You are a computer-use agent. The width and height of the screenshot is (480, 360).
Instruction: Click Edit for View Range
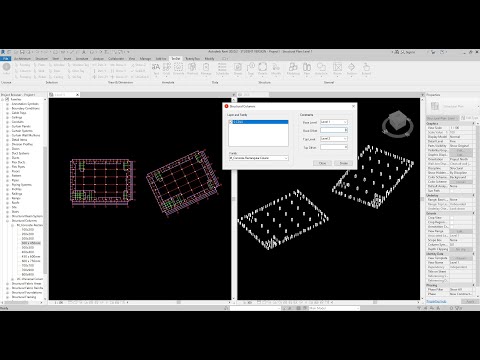click(461, 231)
